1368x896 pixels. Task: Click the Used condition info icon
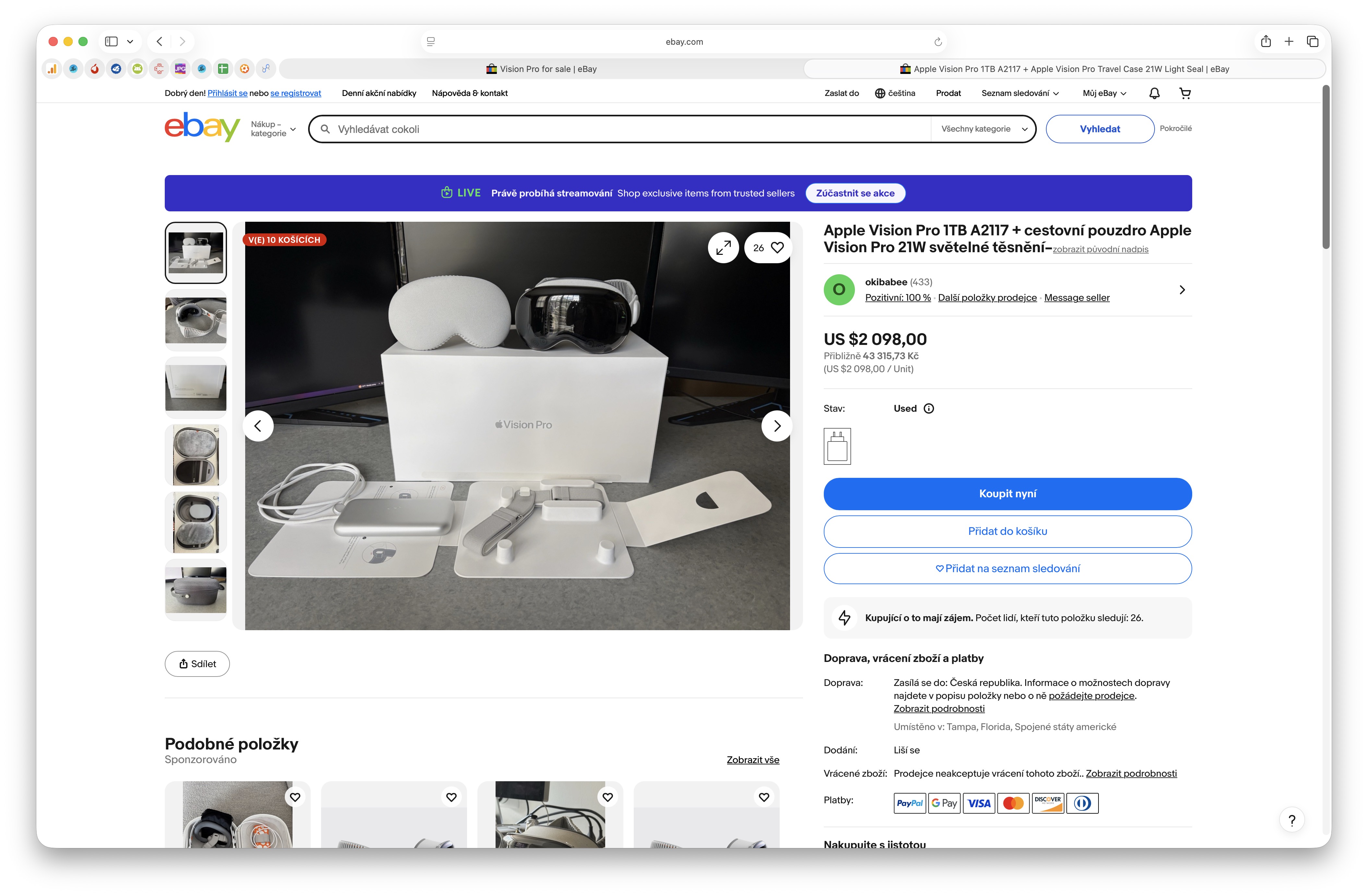[x=929, y=408]
